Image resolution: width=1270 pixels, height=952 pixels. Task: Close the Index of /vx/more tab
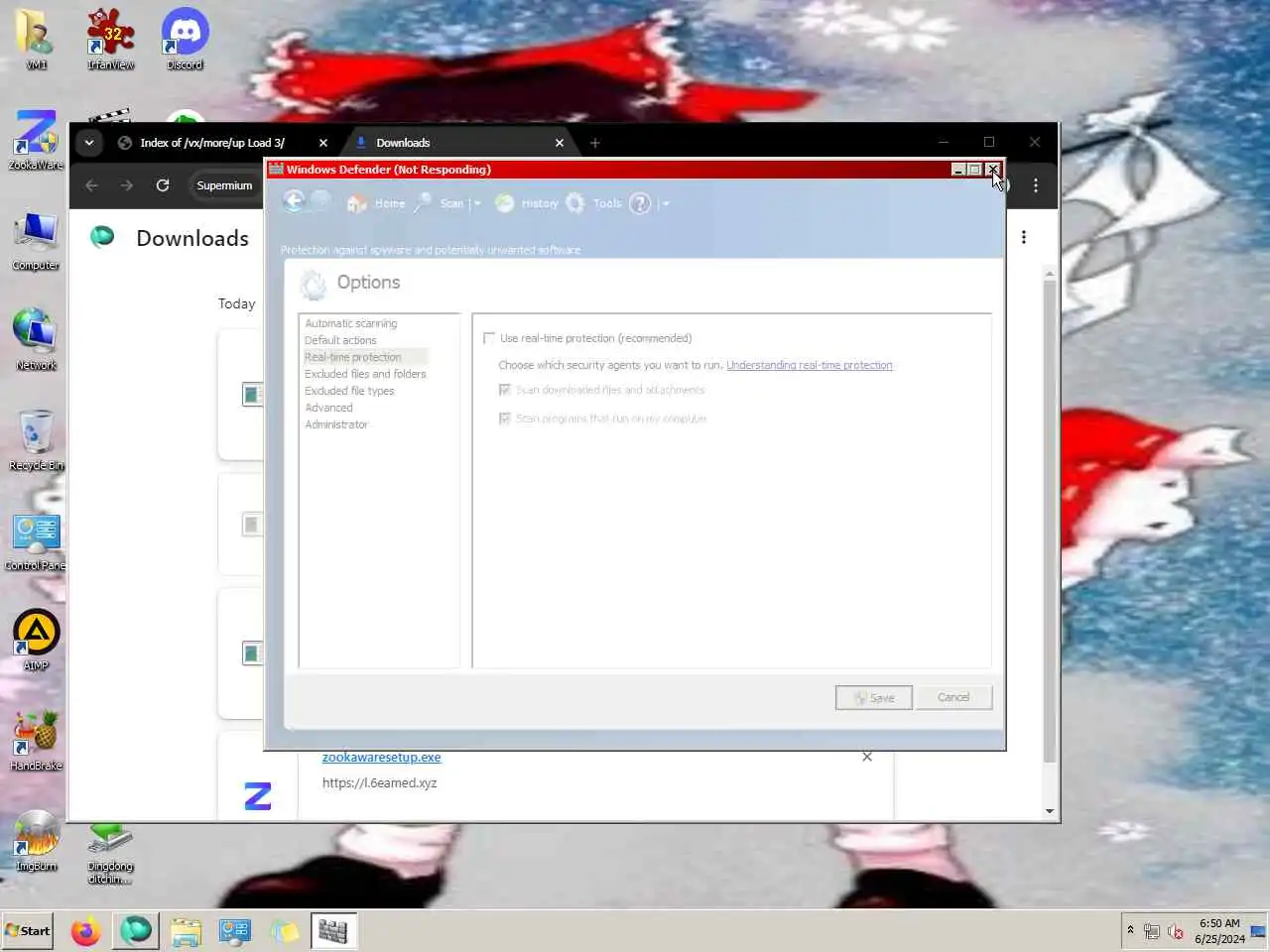click(322, 143)
